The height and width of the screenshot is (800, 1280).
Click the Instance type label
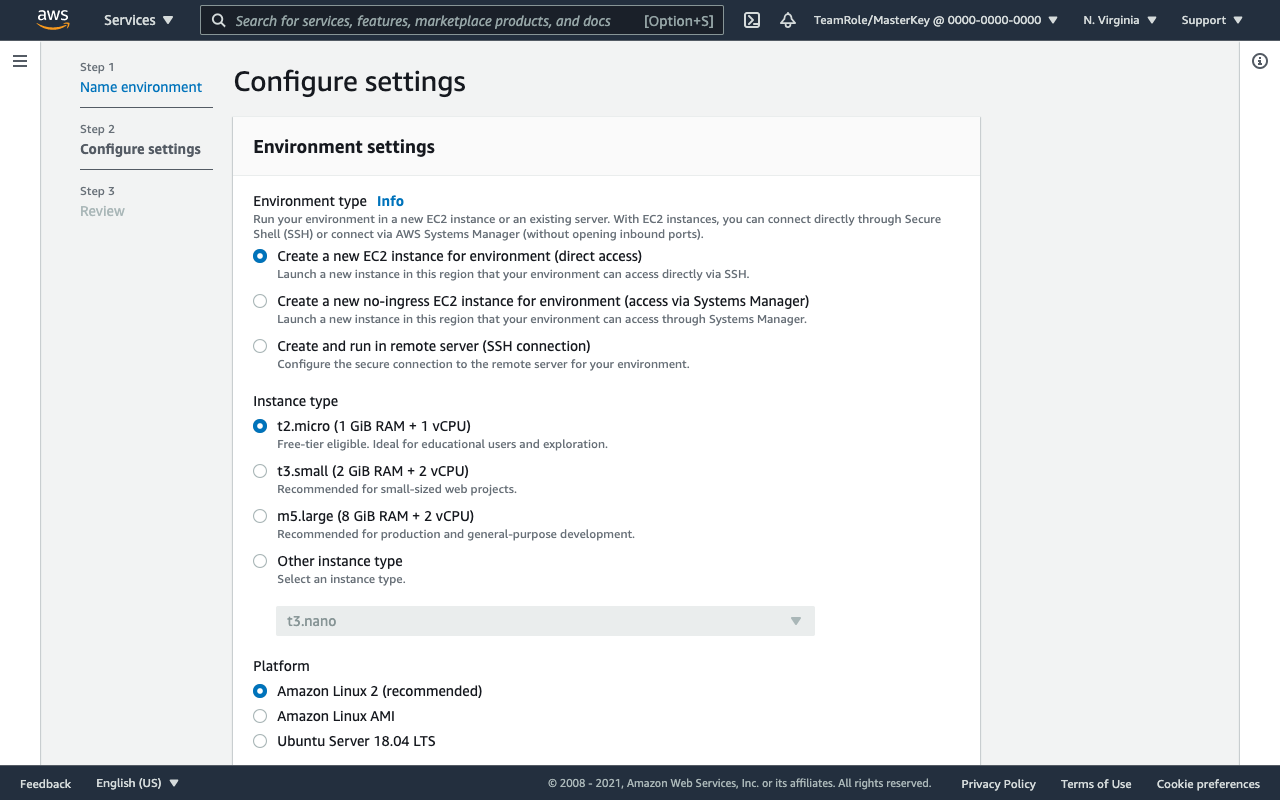coord(295,401)
